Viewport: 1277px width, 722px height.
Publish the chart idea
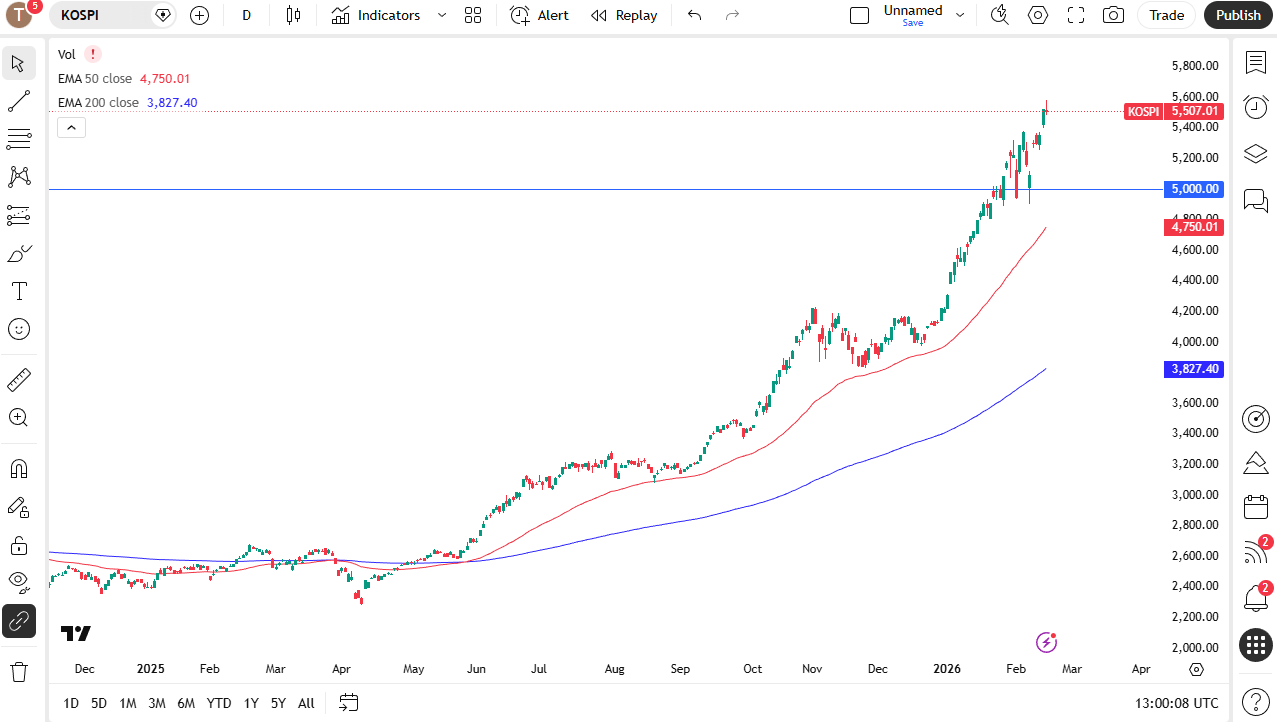[x=1238, y=15]
